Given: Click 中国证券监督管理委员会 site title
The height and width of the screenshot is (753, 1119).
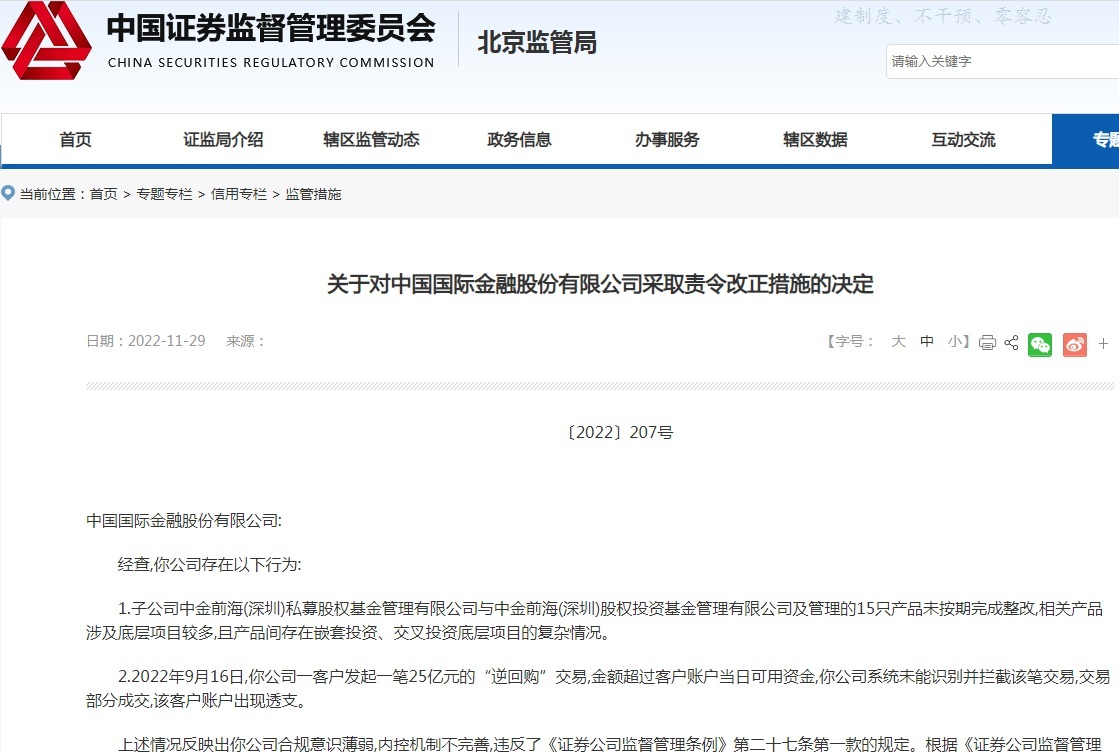Looking at the screenshot, I should 270,28.
